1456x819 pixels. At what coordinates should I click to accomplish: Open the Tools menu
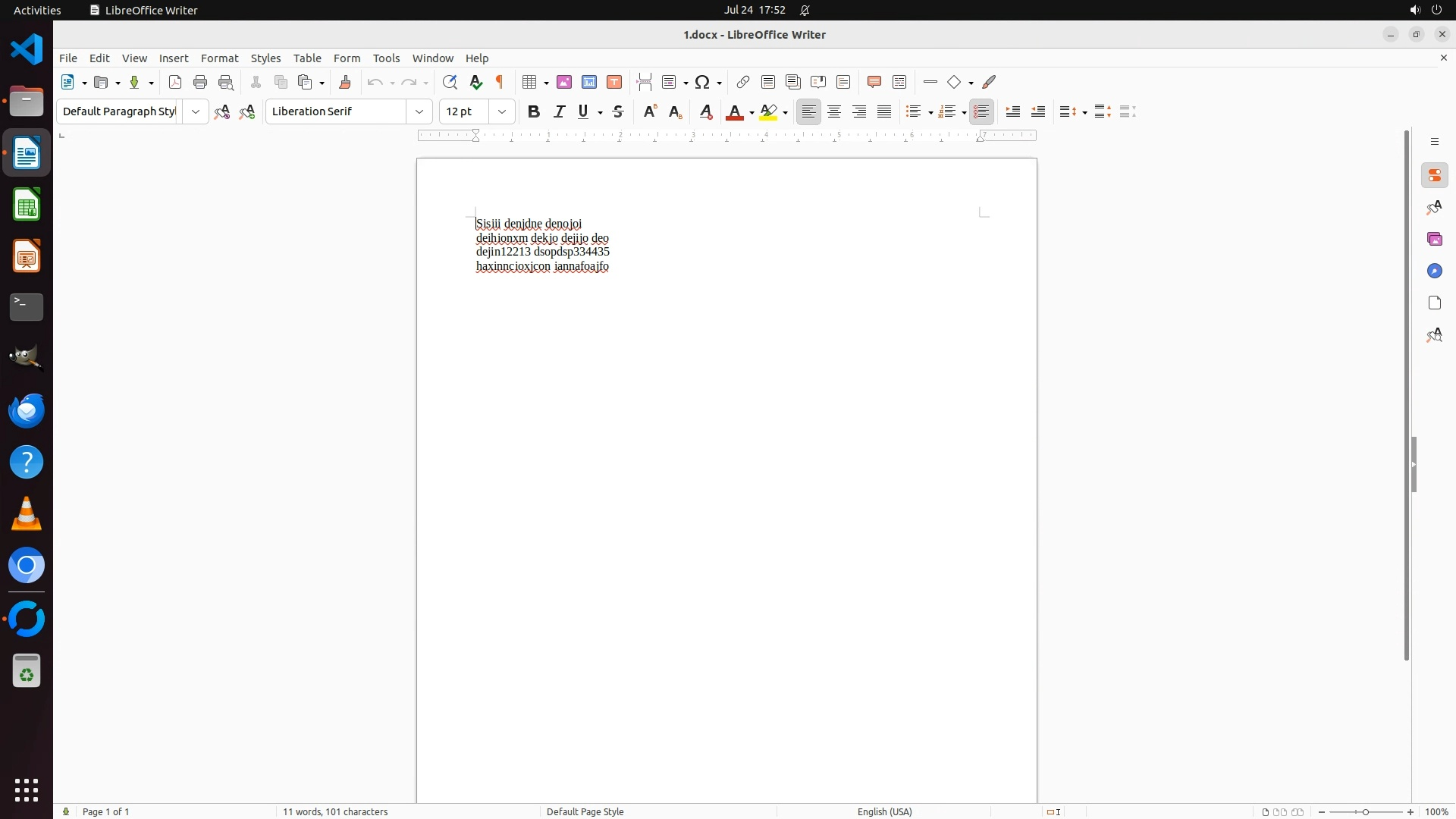click(x=386, y=58)
